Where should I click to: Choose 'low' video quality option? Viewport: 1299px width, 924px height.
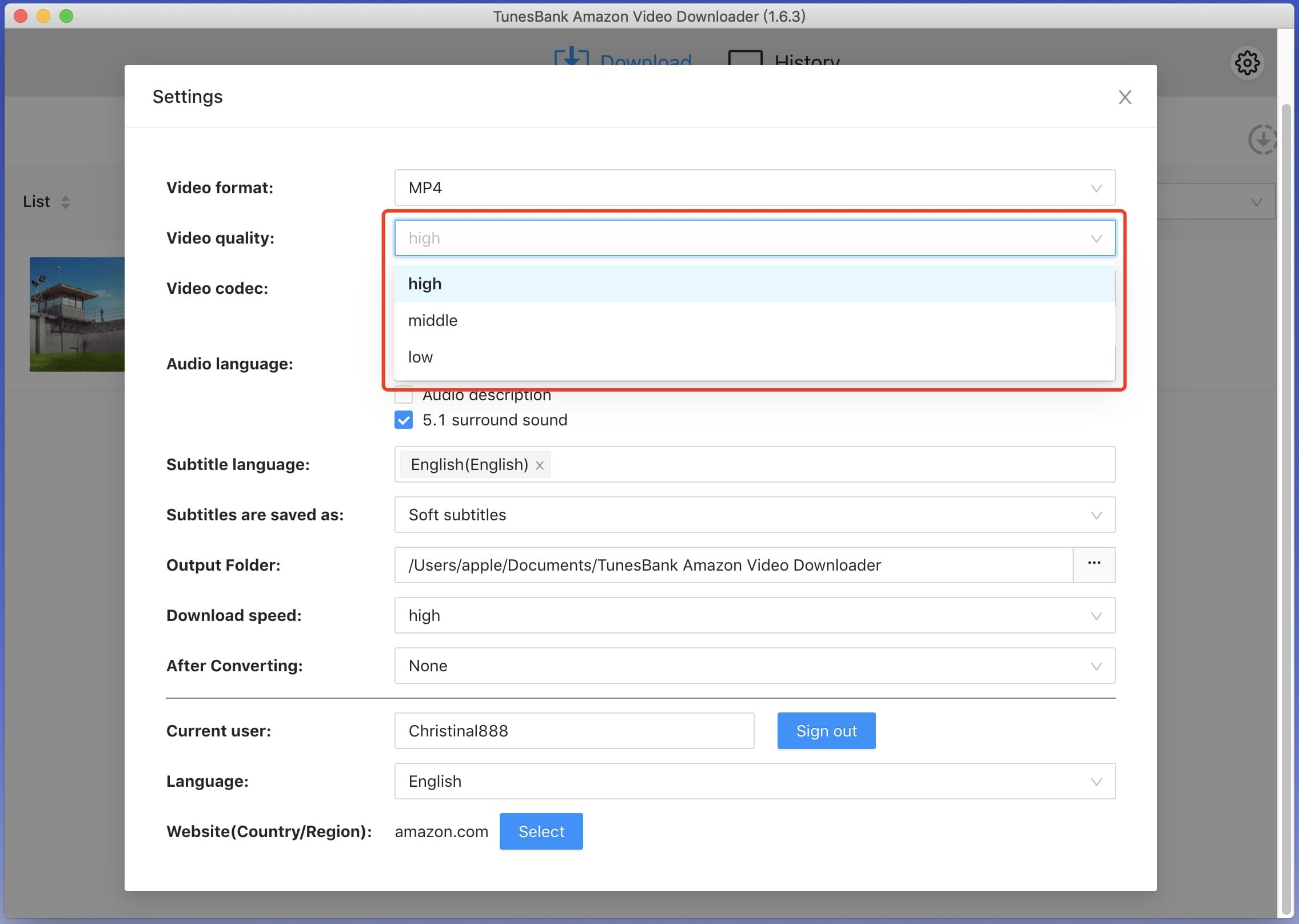[420, 357]
